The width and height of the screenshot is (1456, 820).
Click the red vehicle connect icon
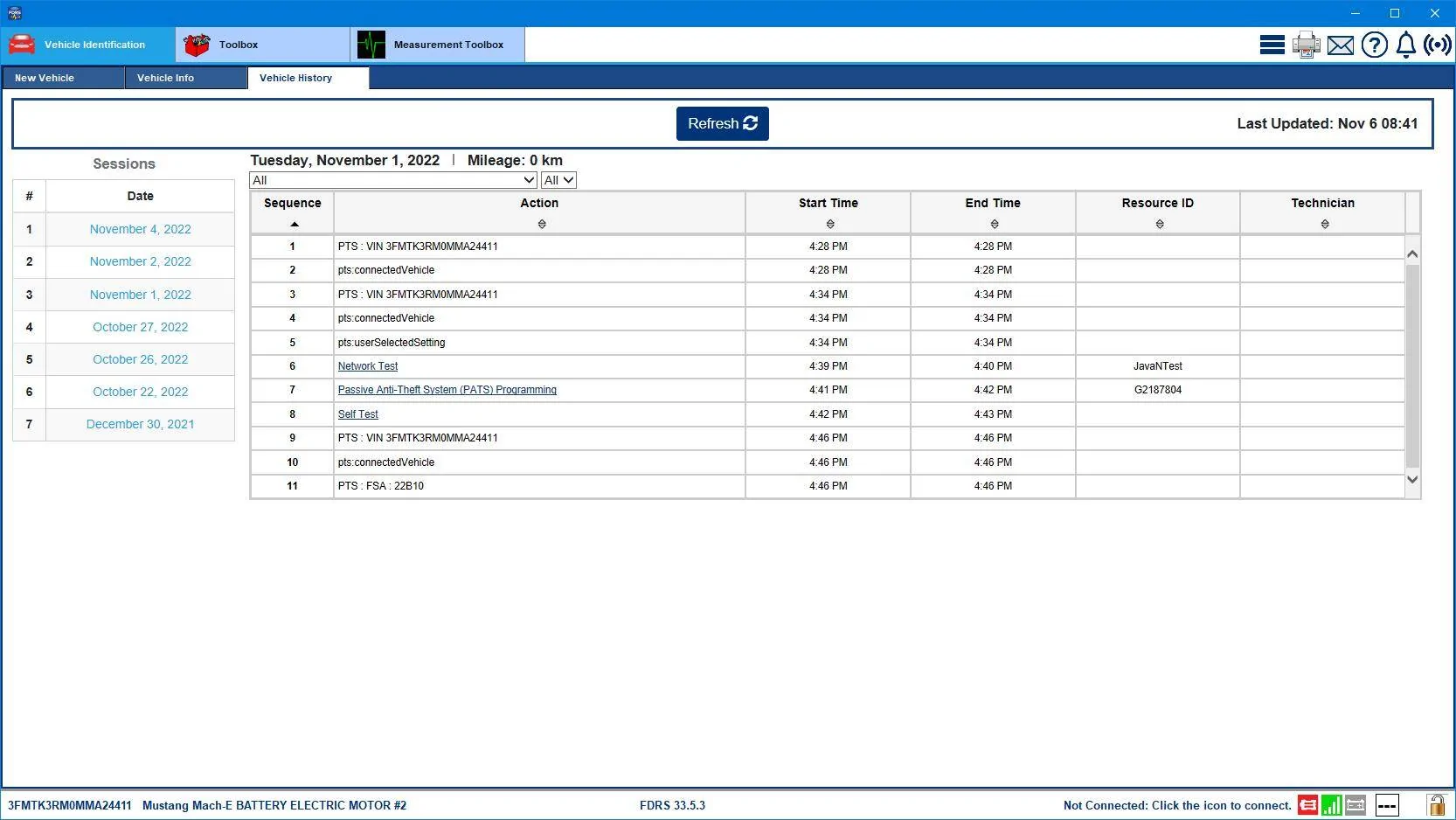(x=1308, y=805)
